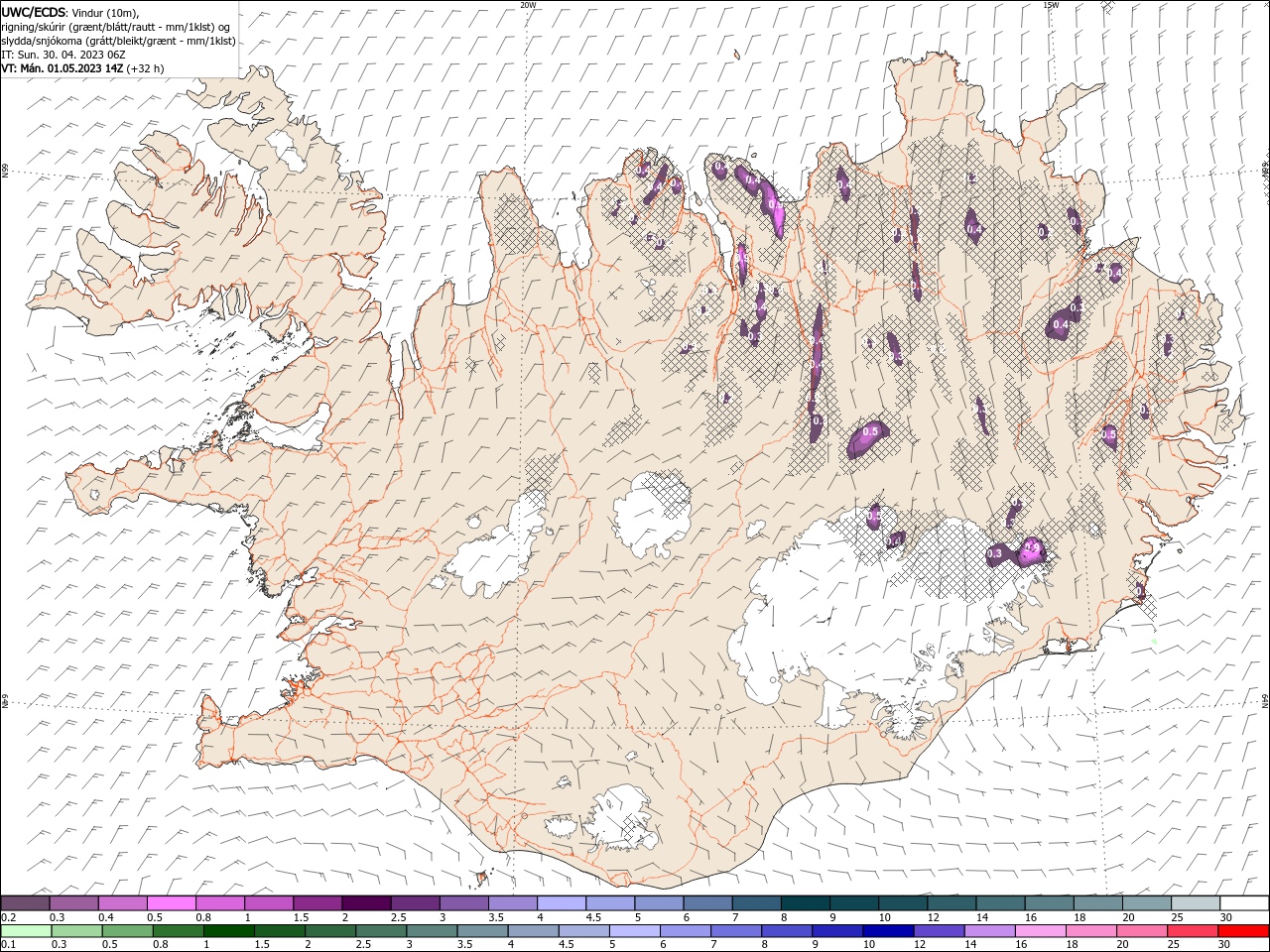Click the initial time line 'IT: Sun. 30. 04. 2023 06Z'
This screenshot has width=1270, height=952.
coord(63,55)
